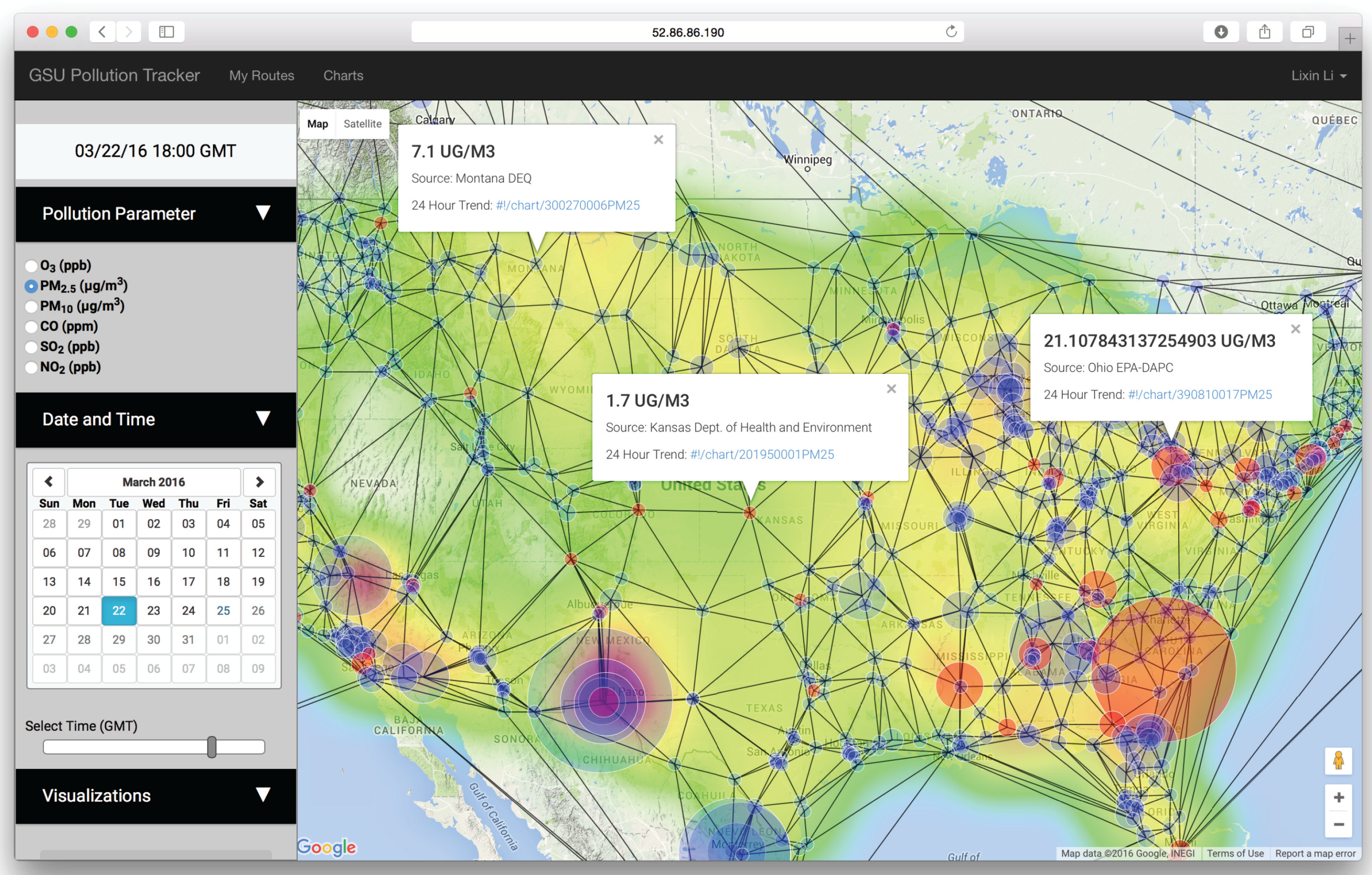Reload the page in the browser
Viewport: 1372px width, 875px height.
point(951,32)
